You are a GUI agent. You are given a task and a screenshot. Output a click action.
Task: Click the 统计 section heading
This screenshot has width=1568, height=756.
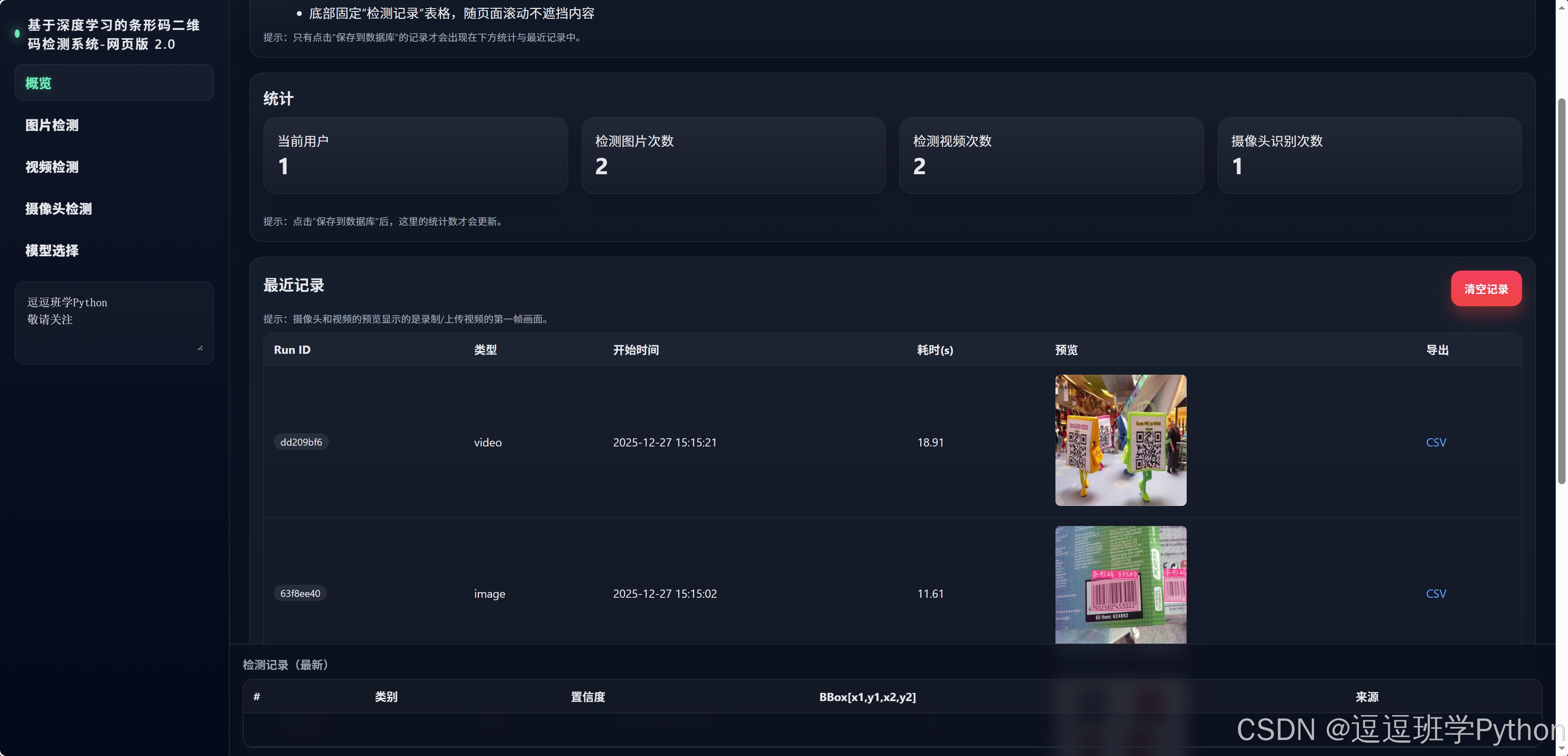(x=278, y=99)
